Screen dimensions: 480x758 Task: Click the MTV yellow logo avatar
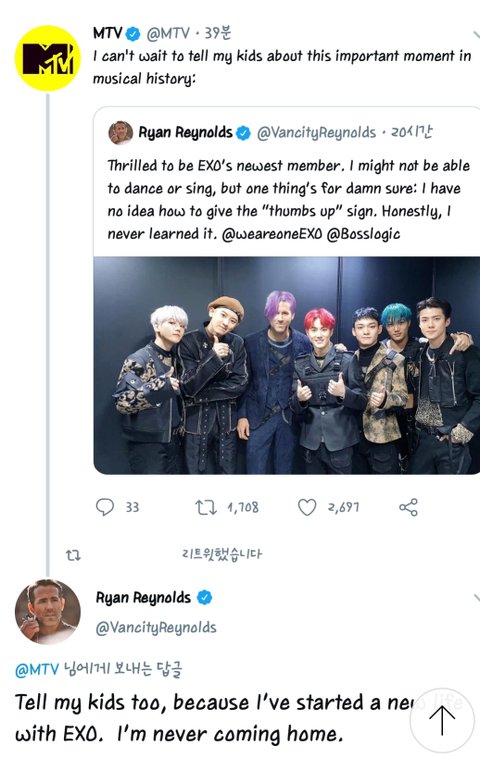pyautogui.click(x=47, y=58)
